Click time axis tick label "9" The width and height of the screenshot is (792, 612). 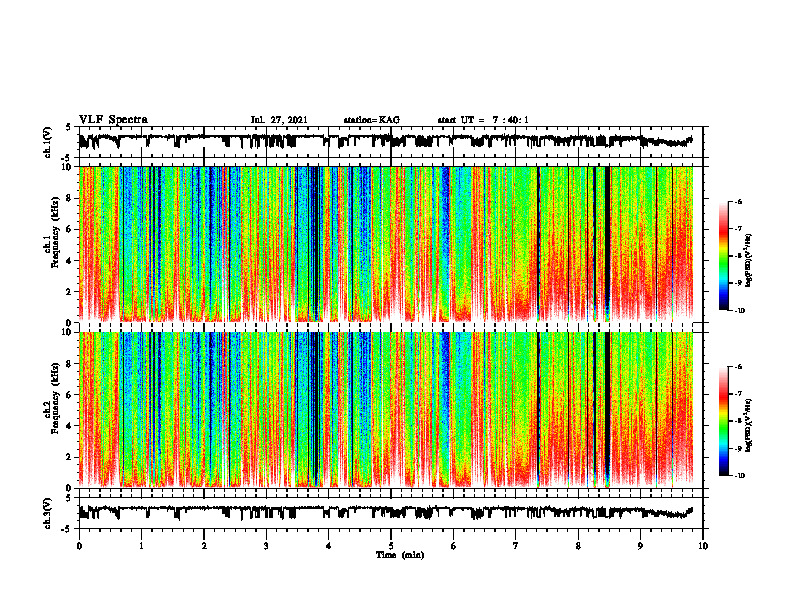click(x=640, y=546)
